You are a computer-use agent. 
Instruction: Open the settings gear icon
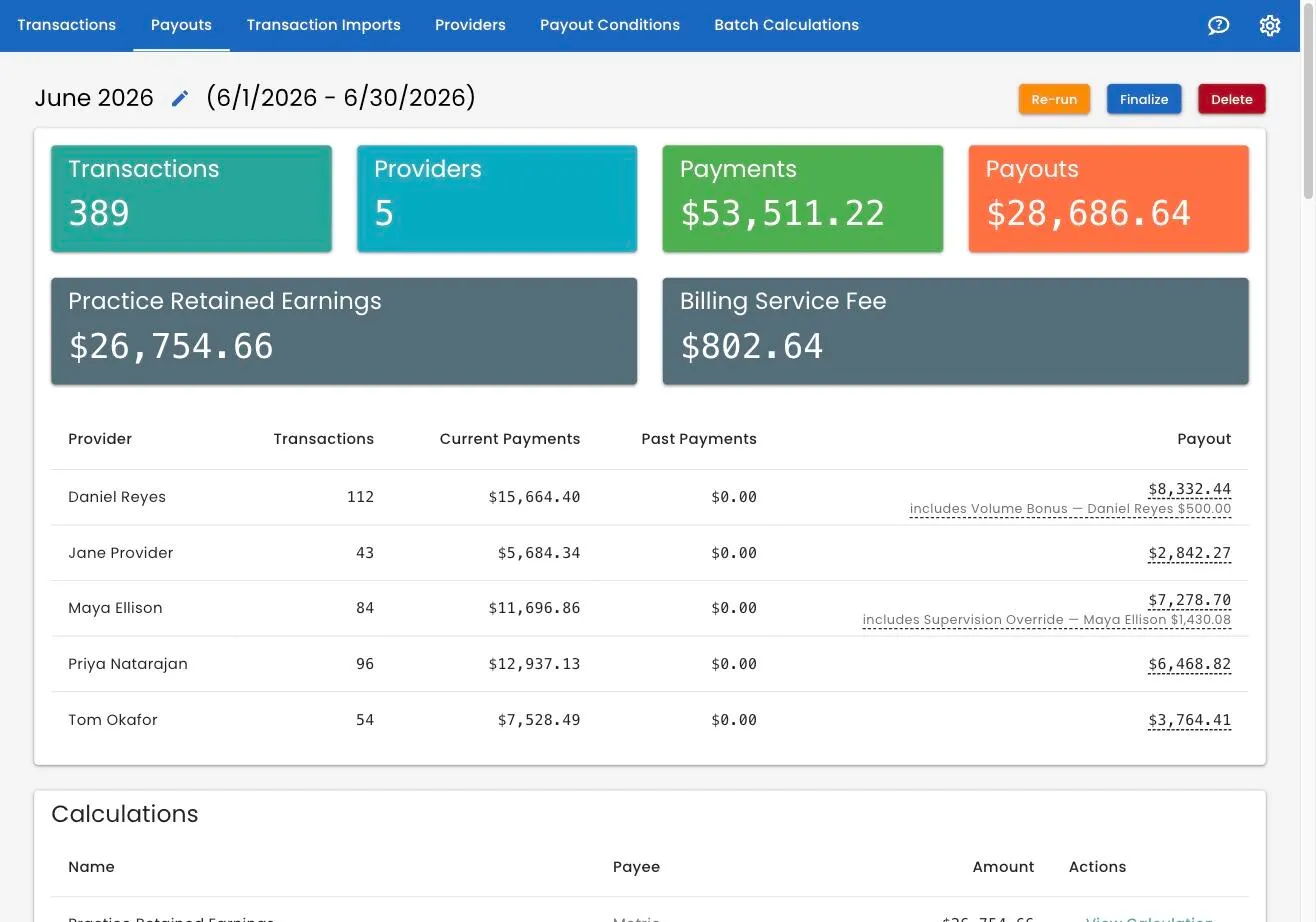[1270, 25]
